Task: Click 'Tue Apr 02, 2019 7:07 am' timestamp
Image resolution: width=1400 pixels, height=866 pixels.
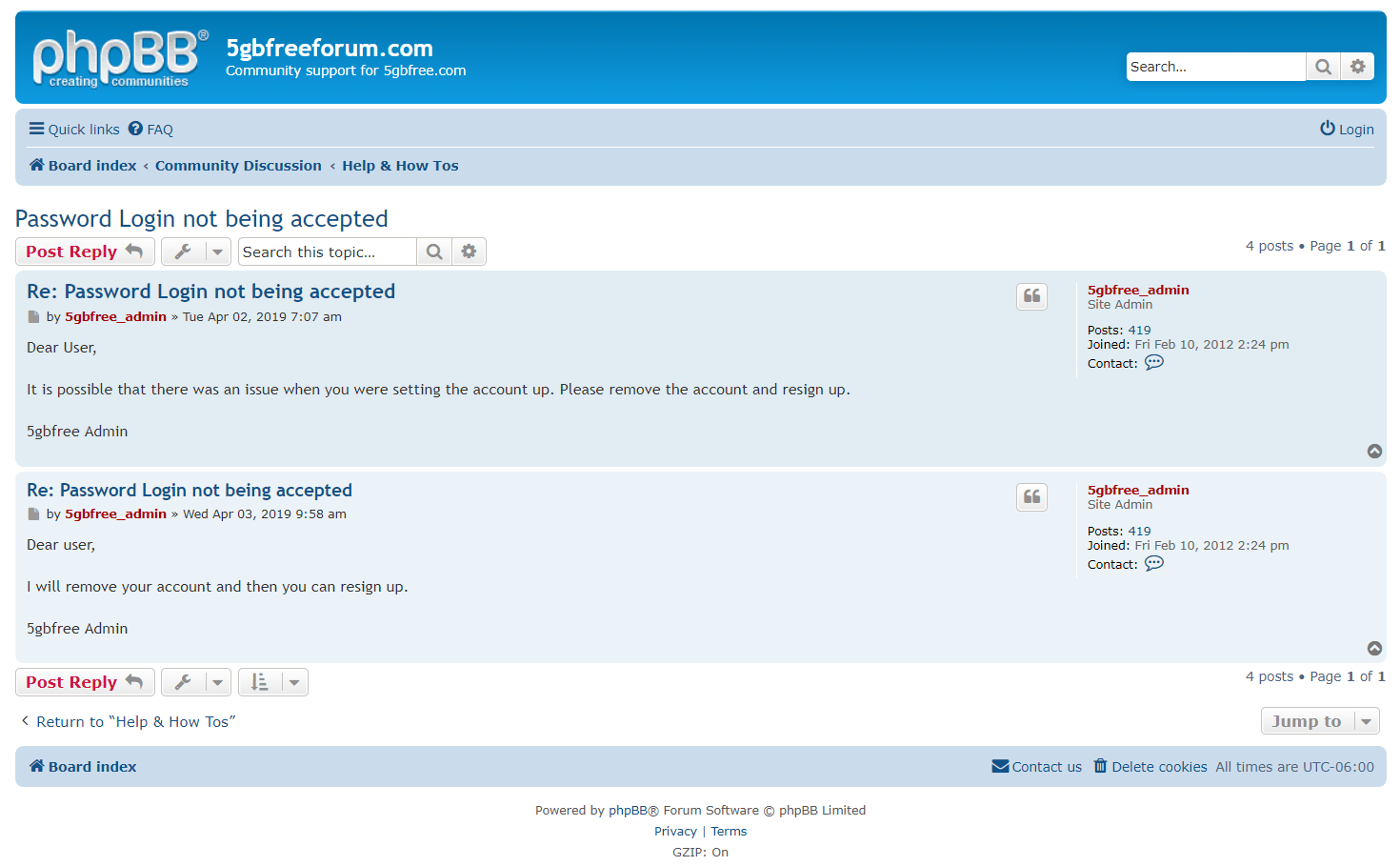Action: (x=262, y=317)
